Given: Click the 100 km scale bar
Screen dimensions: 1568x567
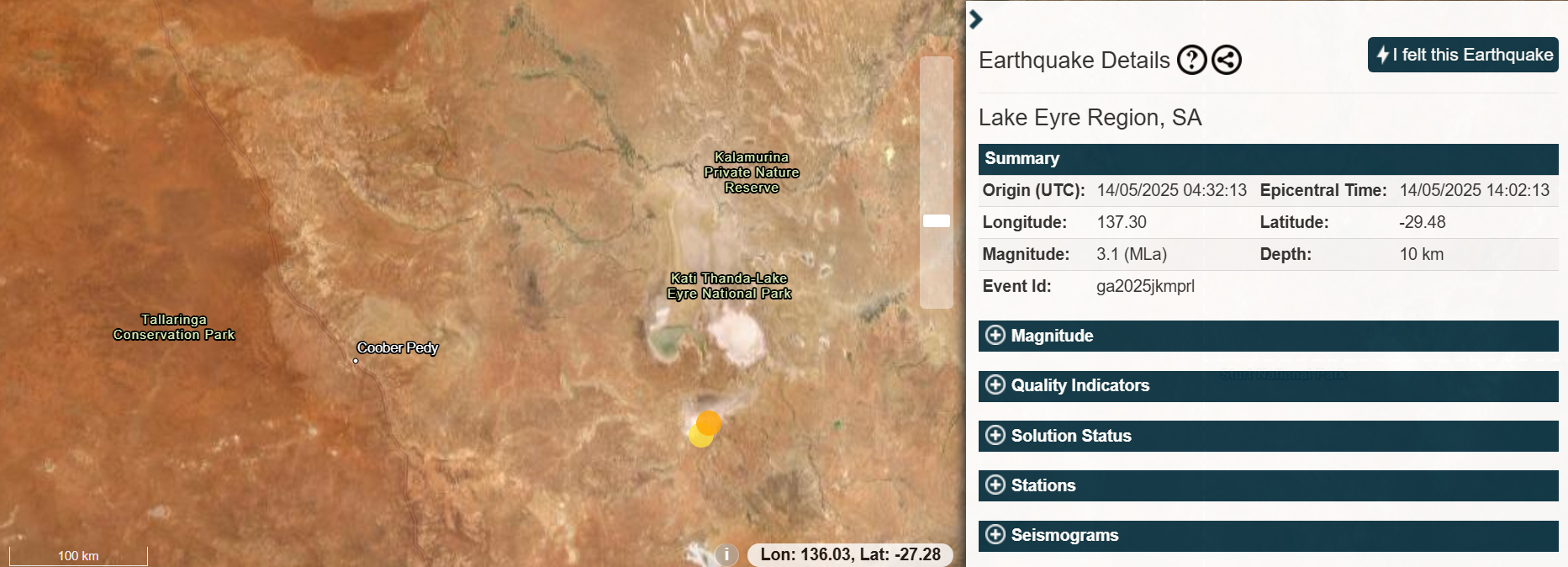Looking at the screenshot, I should point(78,555).
